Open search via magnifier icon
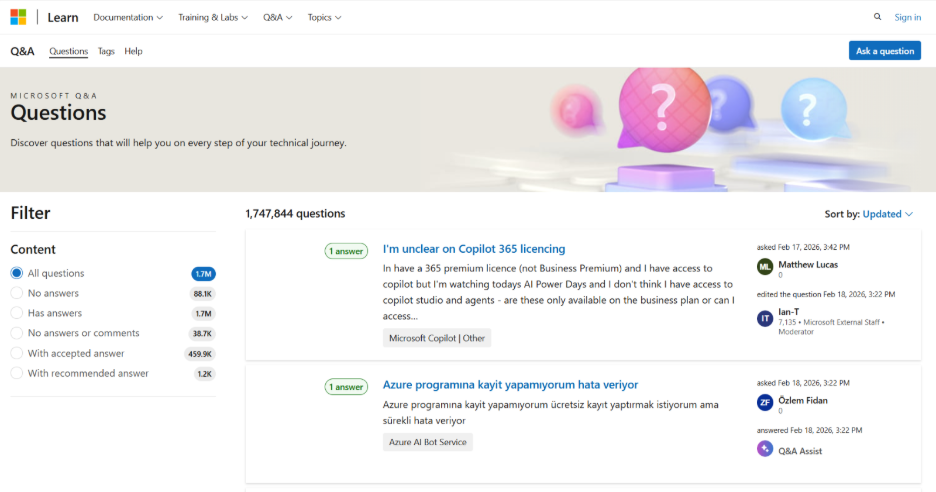936x492 pixels. click(877, 17)
